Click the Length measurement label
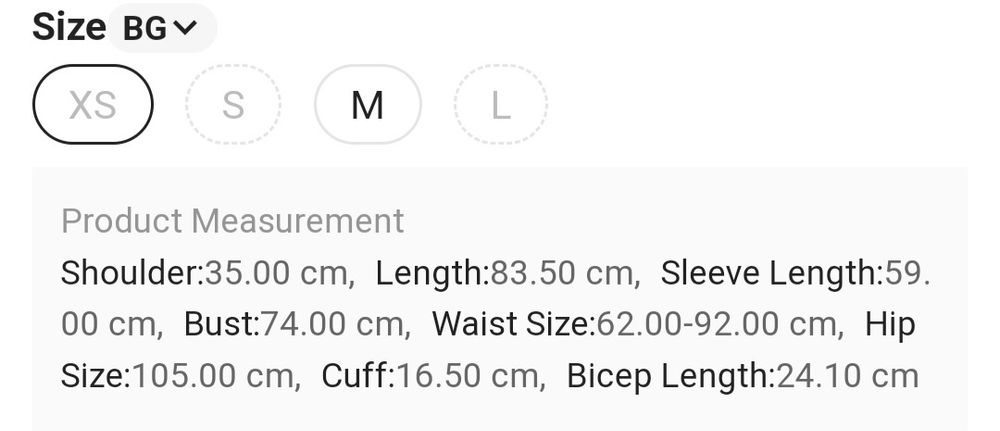The width and height of the screenshot is (1000, 431). pos(430,273)
